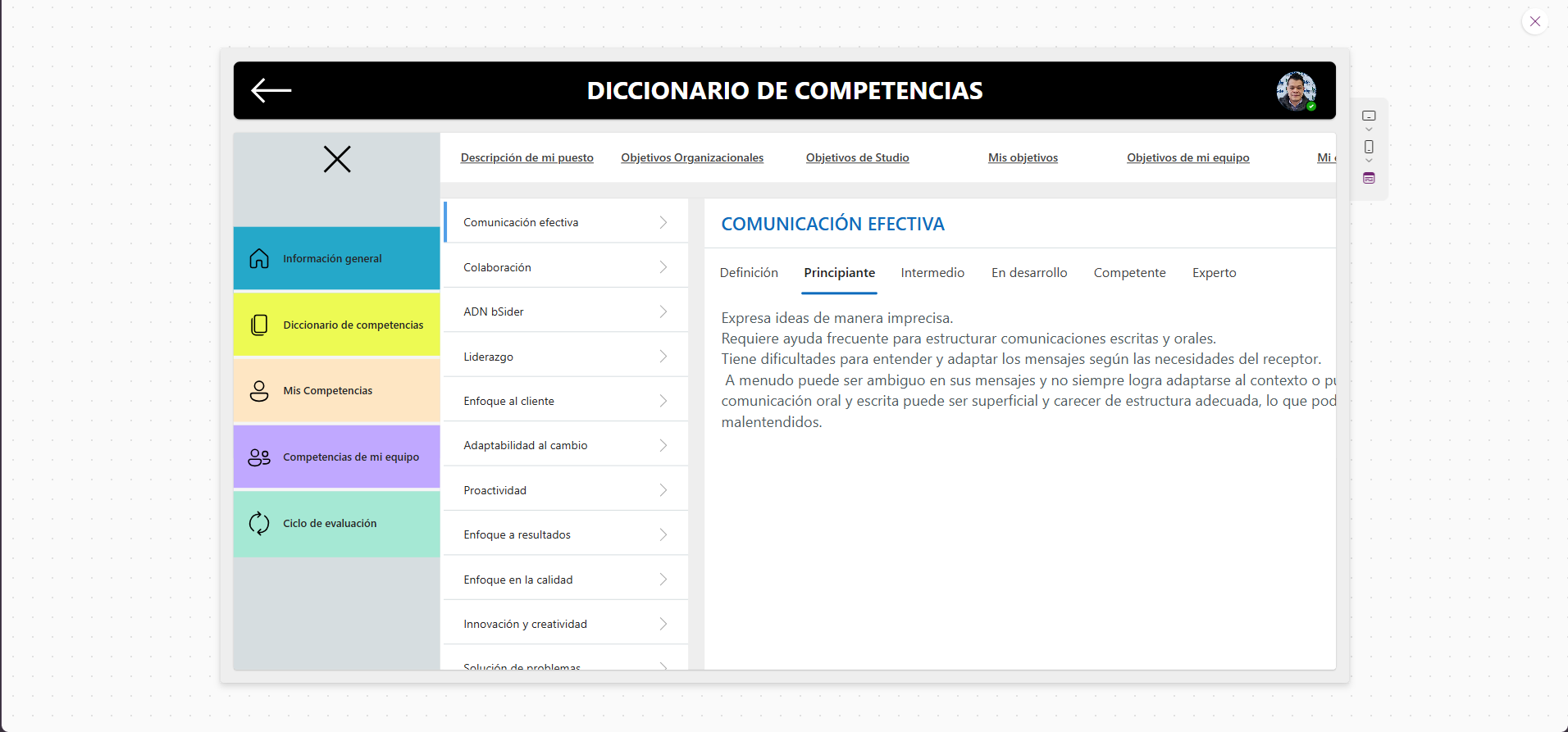Switch to the Intermedio tab
1568x732 pixels.
point(932,273)
